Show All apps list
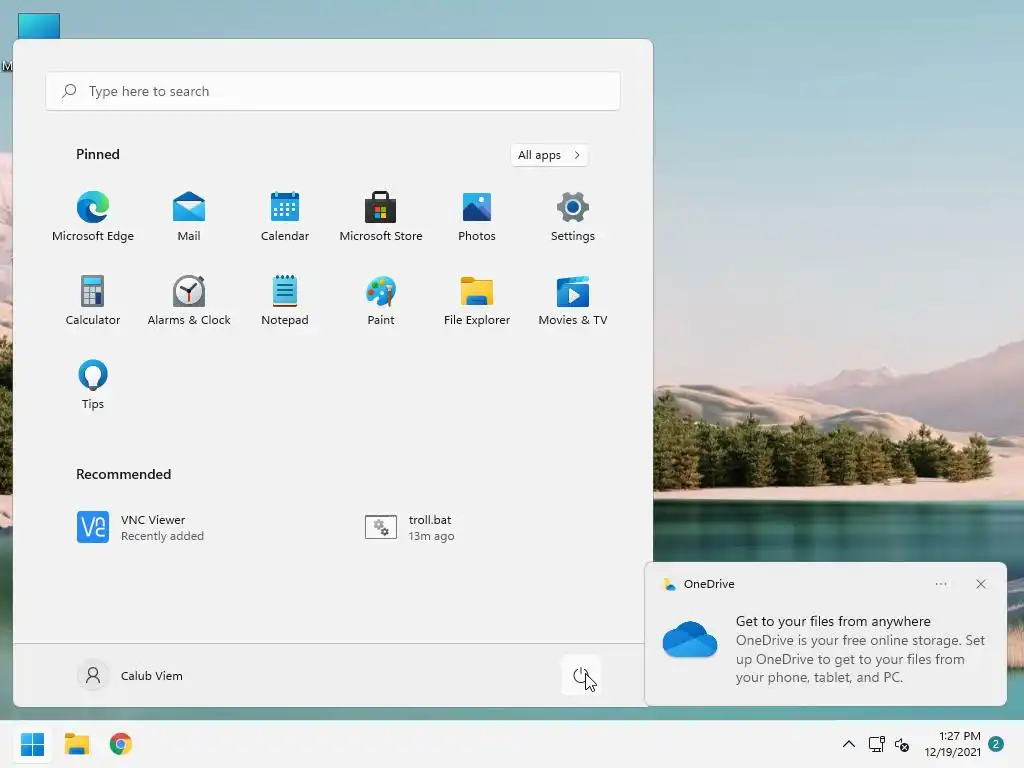The width and height of the screenshot is (1024, 768). (x=549, y=155)
